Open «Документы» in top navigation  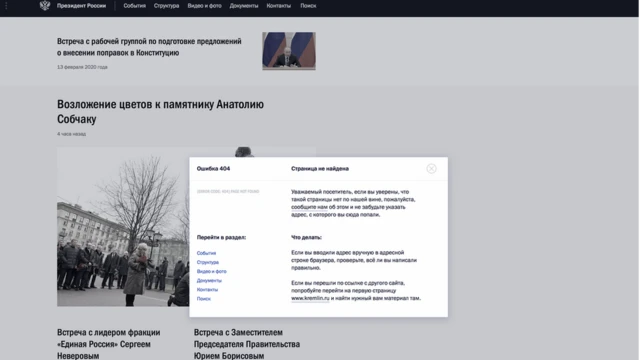pyautogui.click(x=244, y=6)
